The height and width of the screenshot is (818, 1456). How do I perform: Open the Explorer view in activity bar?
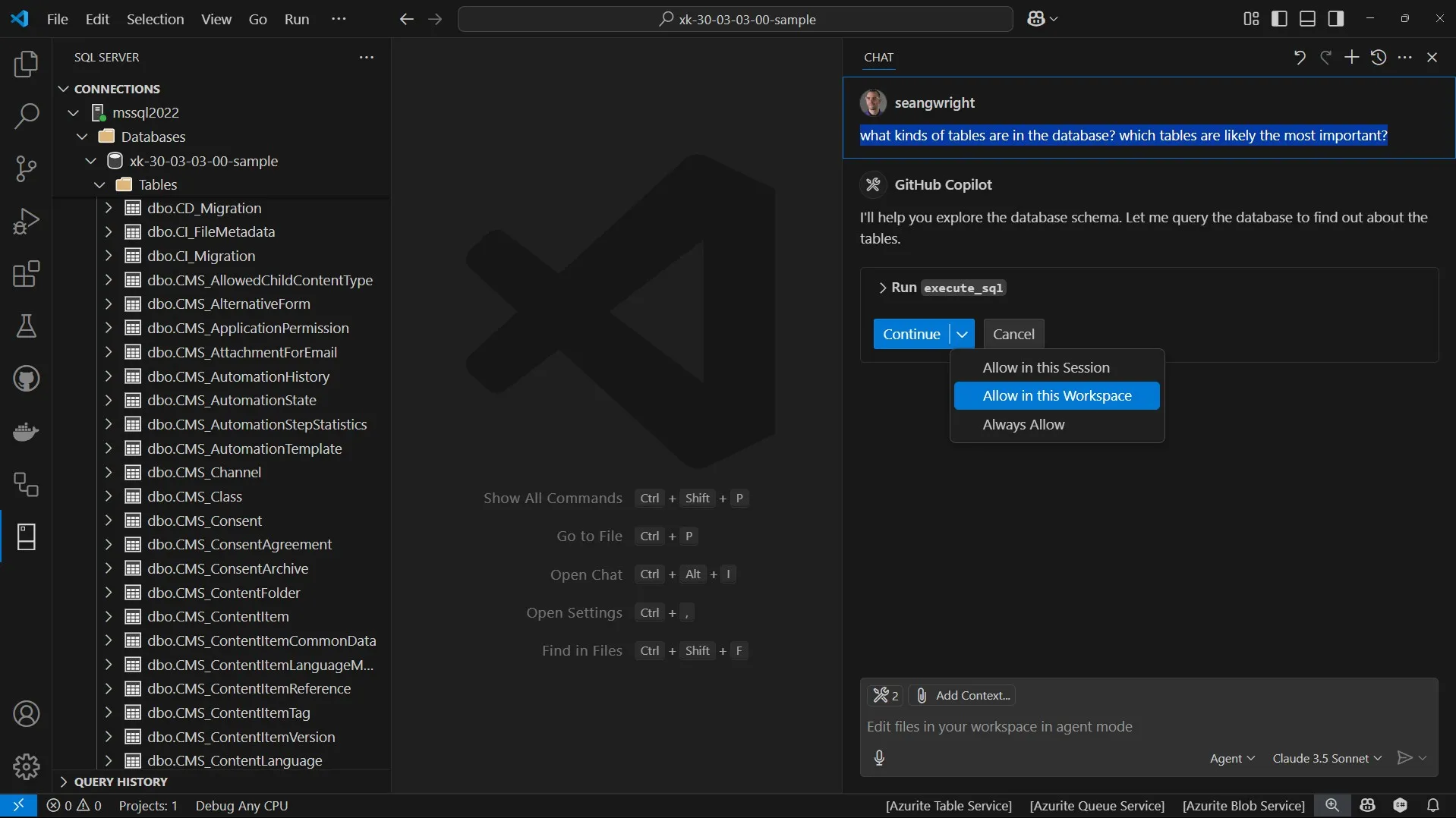[x=27, y=64]
